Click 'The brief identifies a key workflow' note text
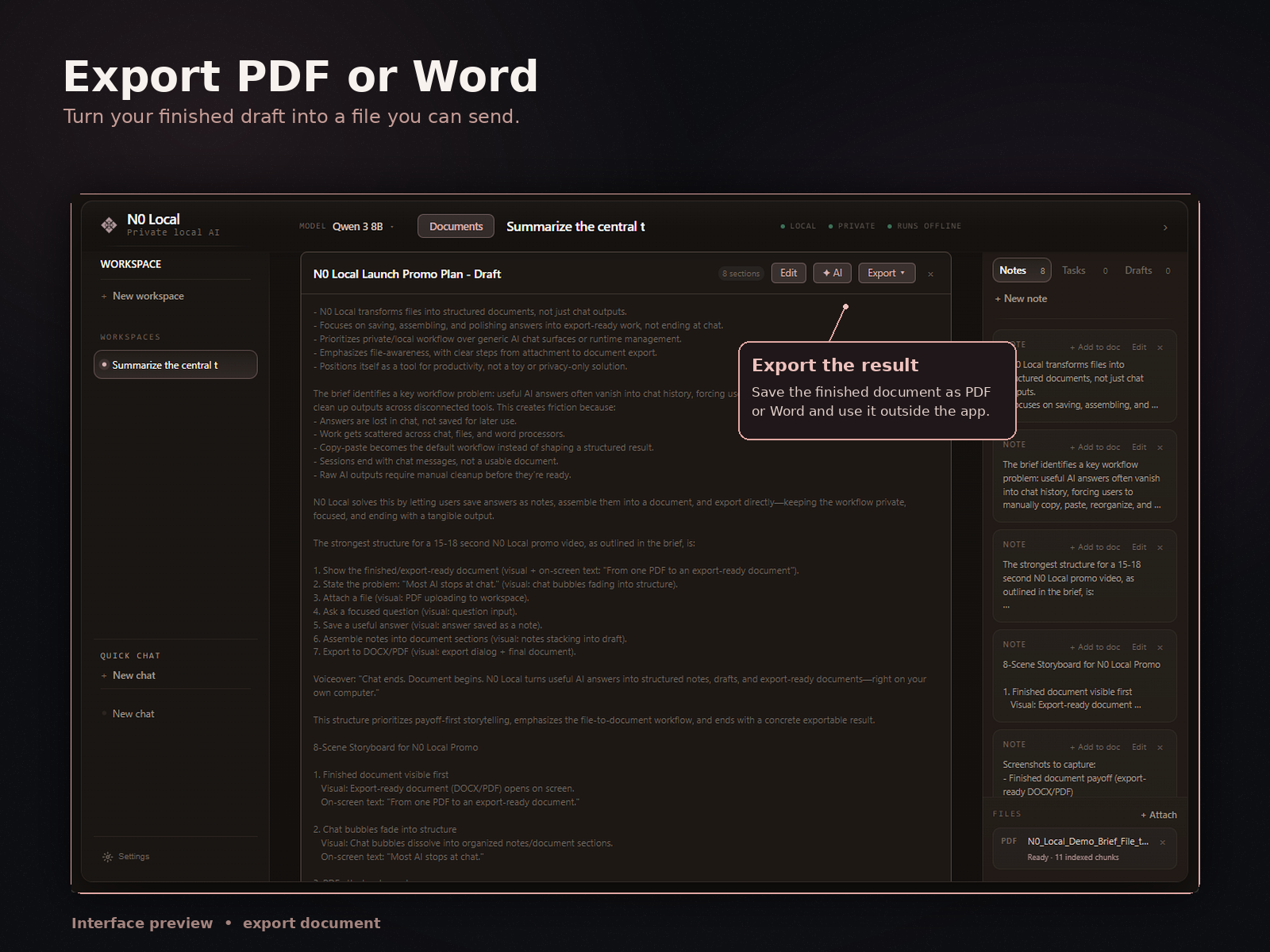The height and width of the screenshot is (952, 1270). tap(1081, 485)
